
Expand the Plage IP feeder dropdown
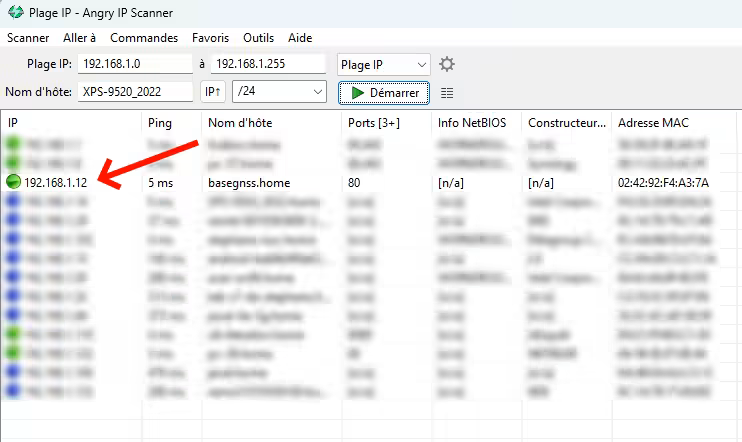tap(421, 64)
